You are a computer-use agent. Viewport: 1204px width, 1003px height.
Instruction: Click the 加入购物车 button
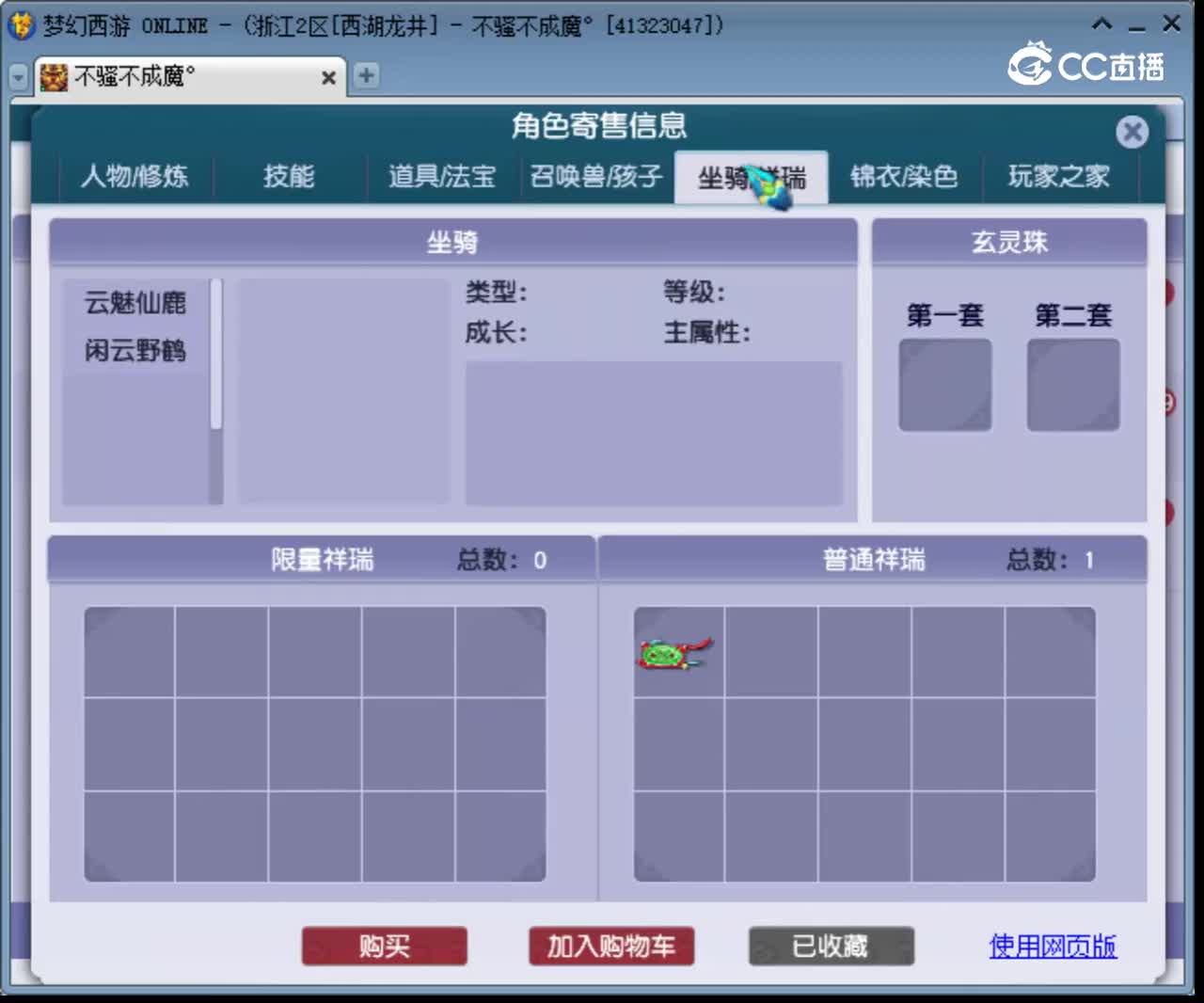611,946
